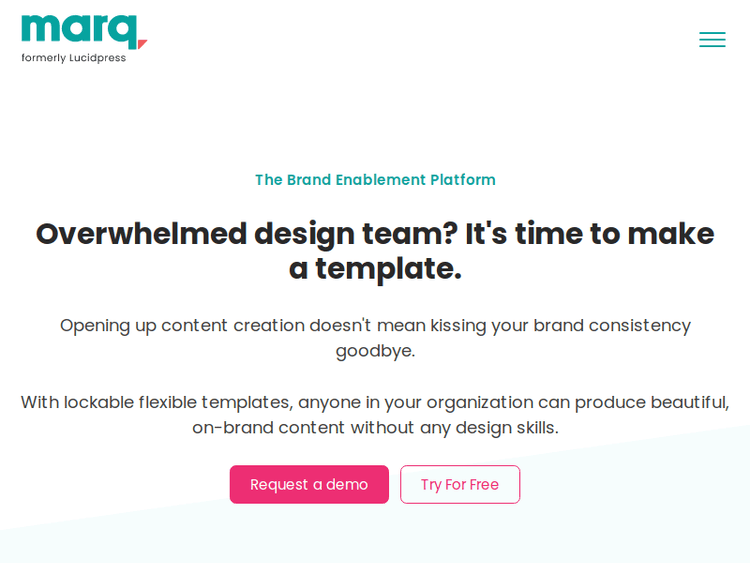Click the marq logo wordmark
750x563 pixels.
[x=78, y=30]
